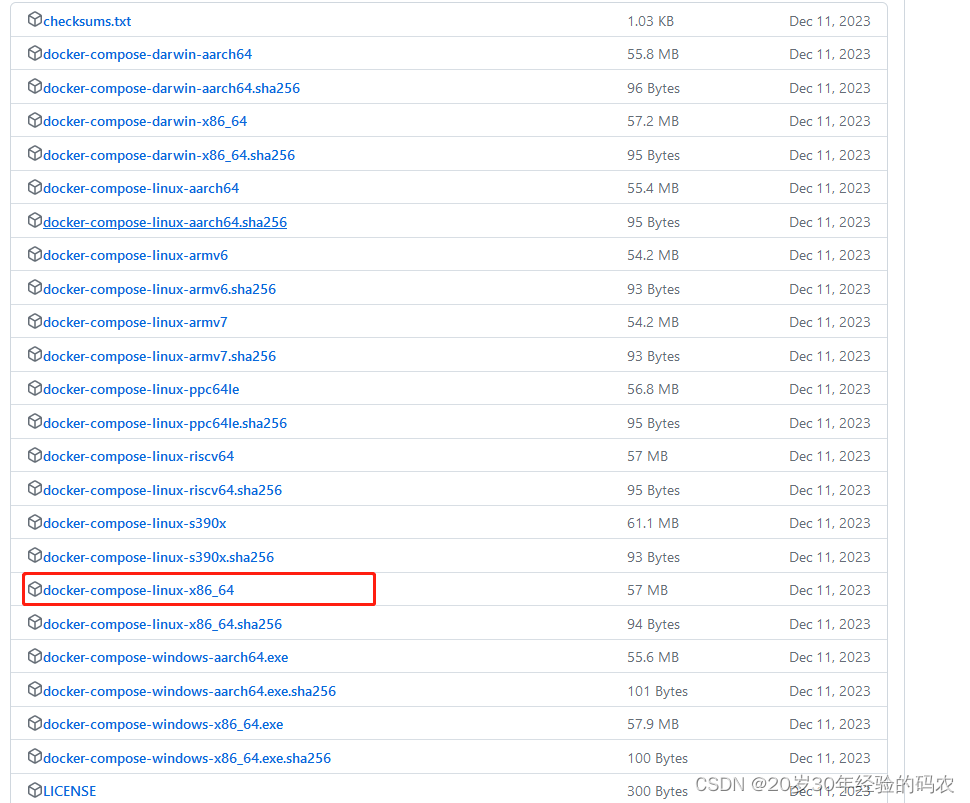Download the checksums.txt file
The width and height of the screenshot is (970, 803).
87,21
